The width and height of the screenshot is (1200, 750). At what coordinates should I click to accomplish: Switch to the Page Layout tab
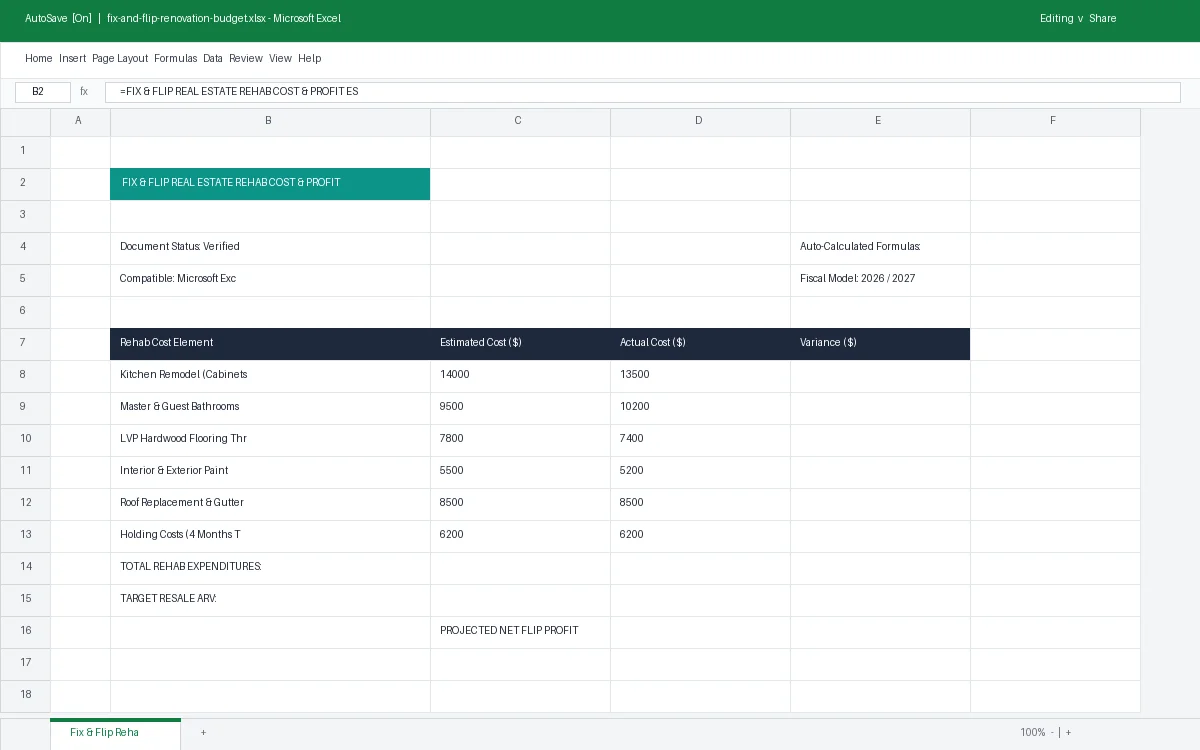point(120,58)
